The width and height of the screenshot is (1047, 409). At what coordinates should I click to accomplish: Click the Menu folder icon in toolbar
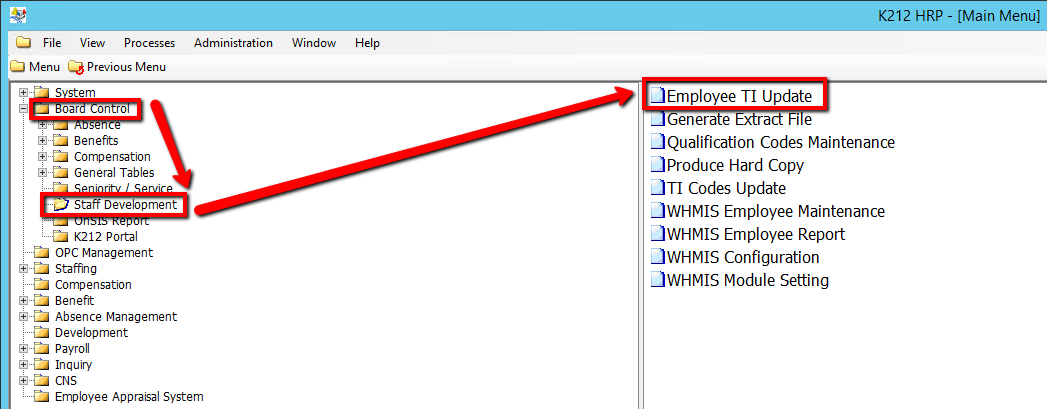(x=17, y=67)
